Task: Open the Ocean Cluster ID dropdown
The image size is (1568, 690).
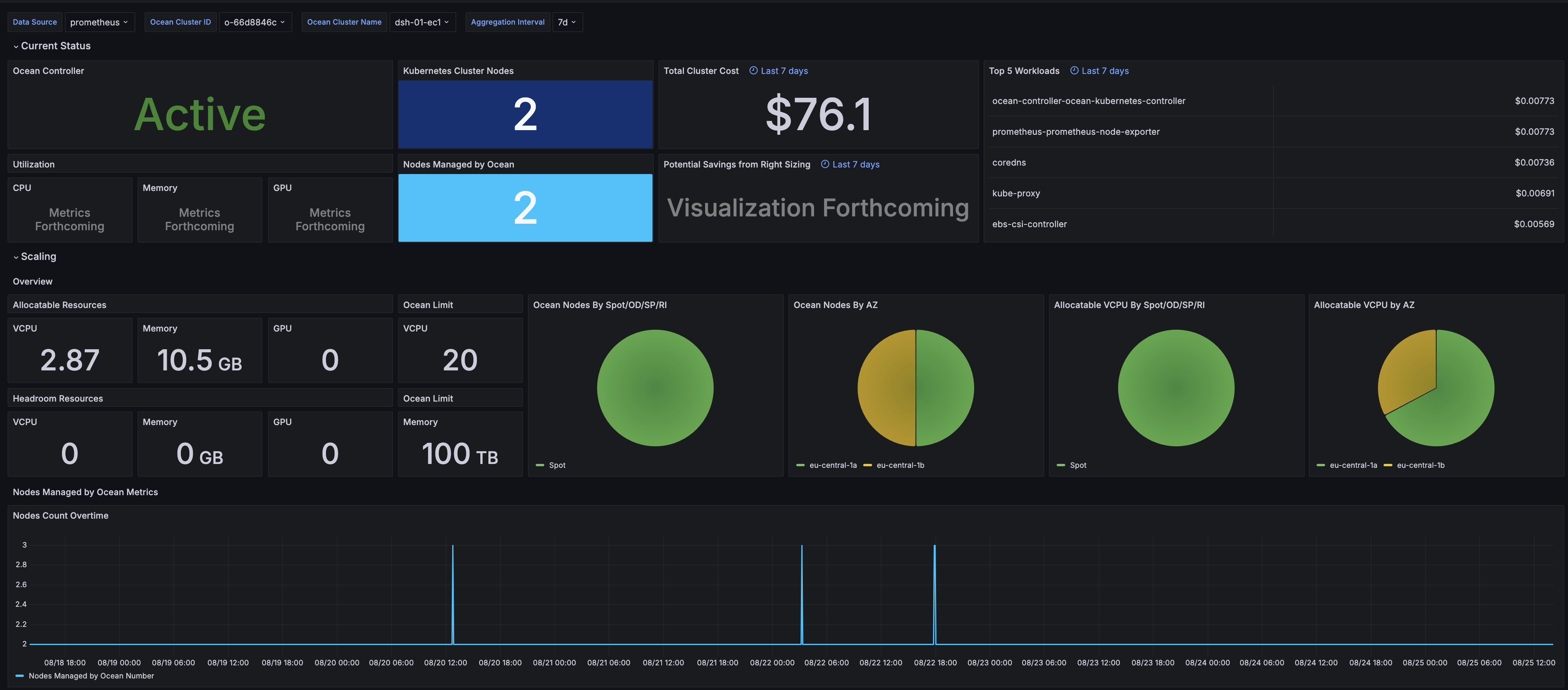Action: click(254, 22)
